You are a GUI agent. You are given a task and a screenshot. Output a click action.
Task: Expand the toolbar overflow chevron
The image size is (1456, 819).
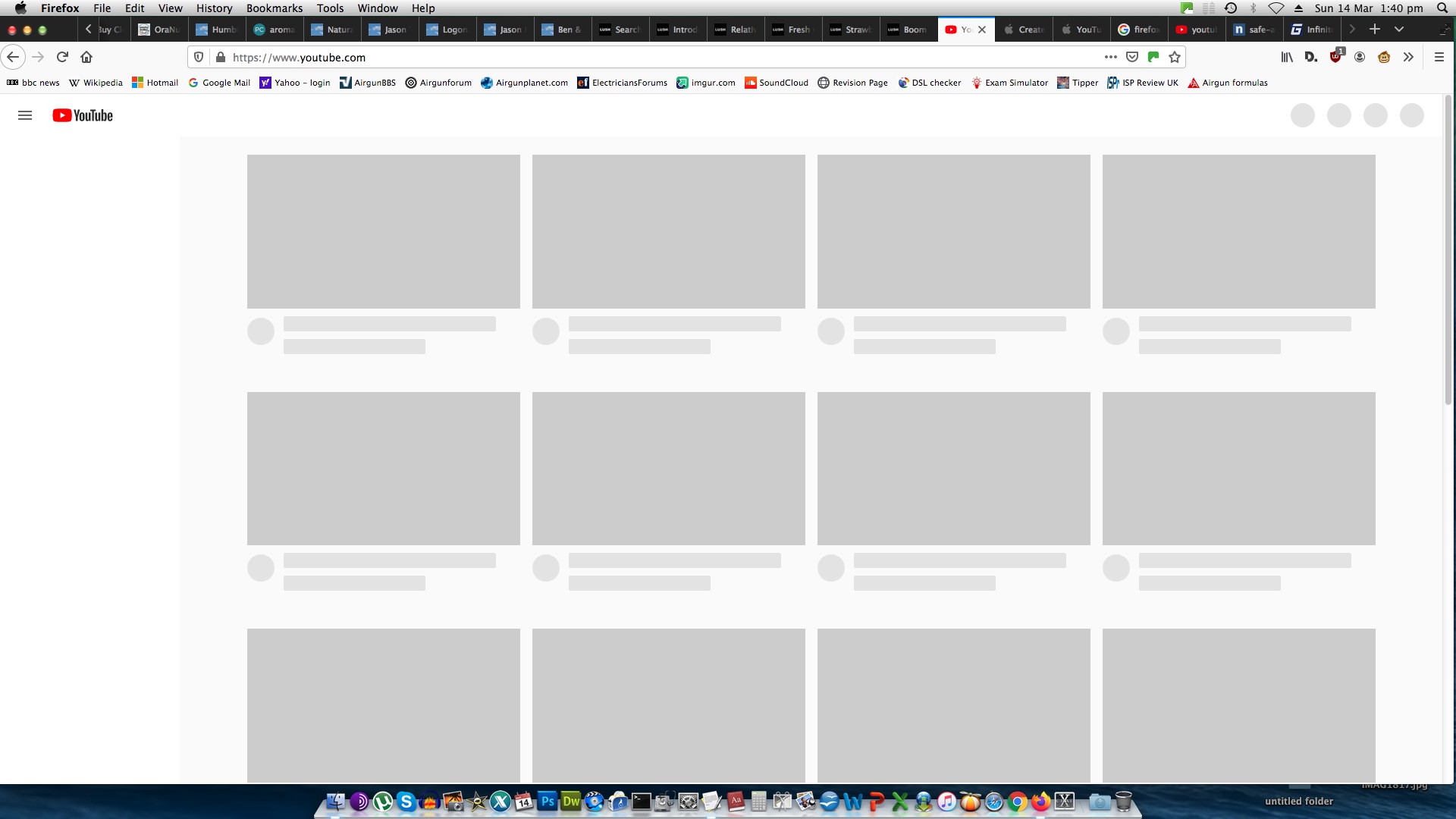coord(1408,57)
